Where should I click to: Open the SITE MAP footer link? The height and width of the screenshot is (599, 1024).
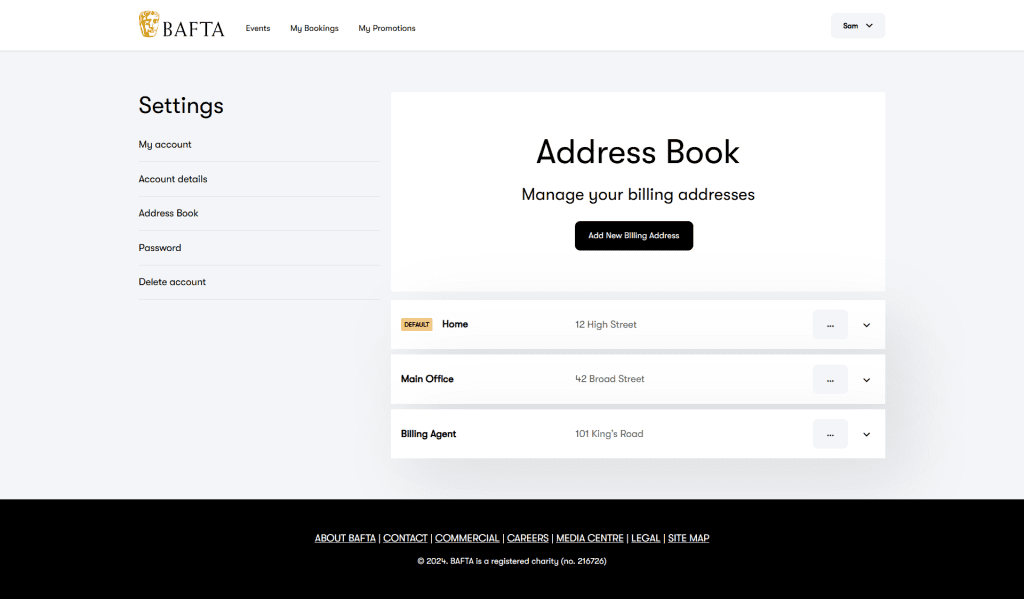pos(688,538)
